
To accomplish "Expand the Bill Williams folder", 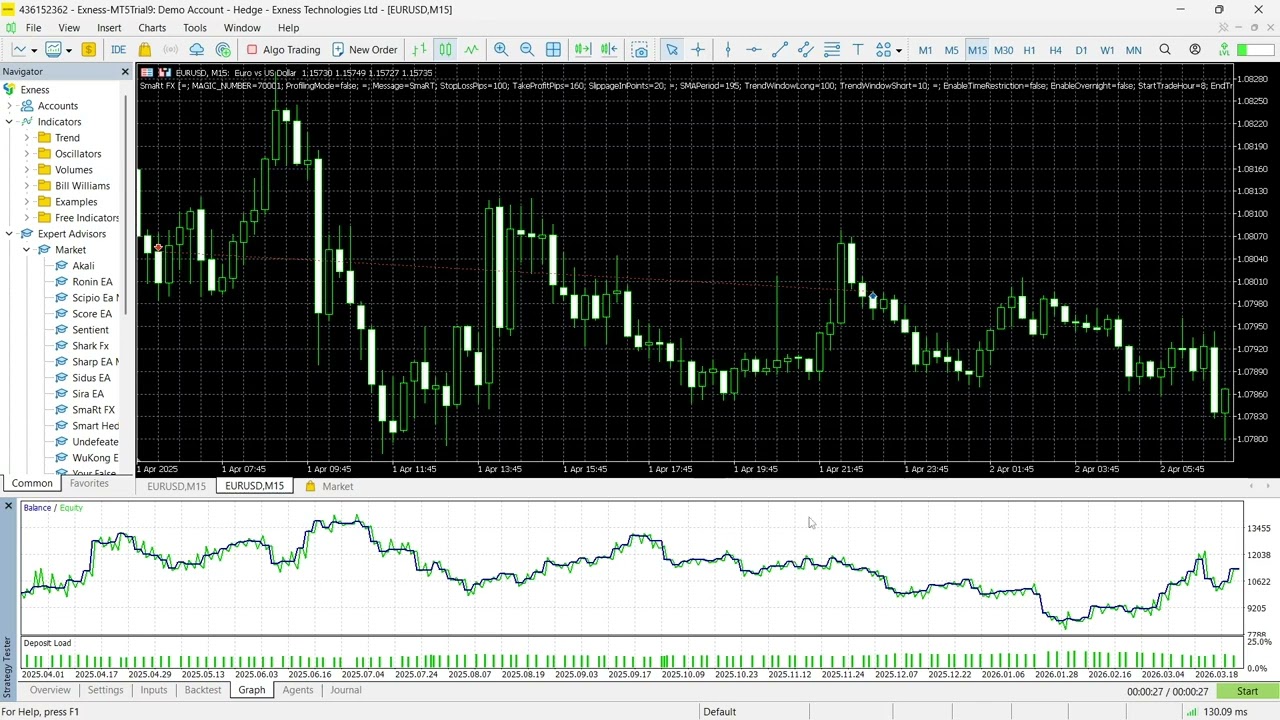I will [27, 186].
